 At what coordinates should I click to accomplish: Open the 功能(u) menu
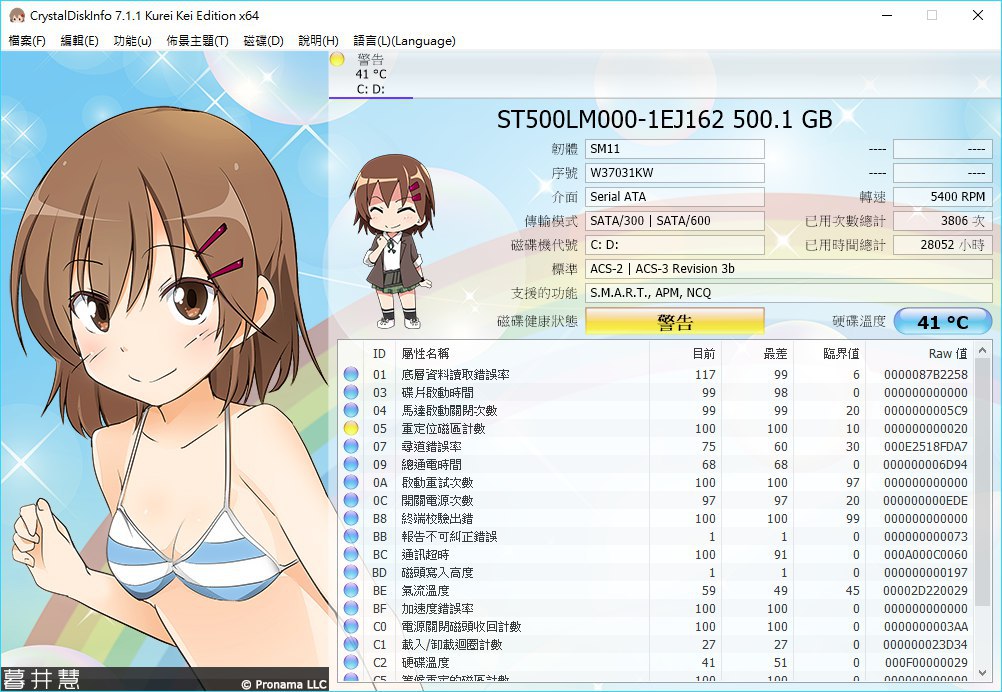(x=133, y=41)
